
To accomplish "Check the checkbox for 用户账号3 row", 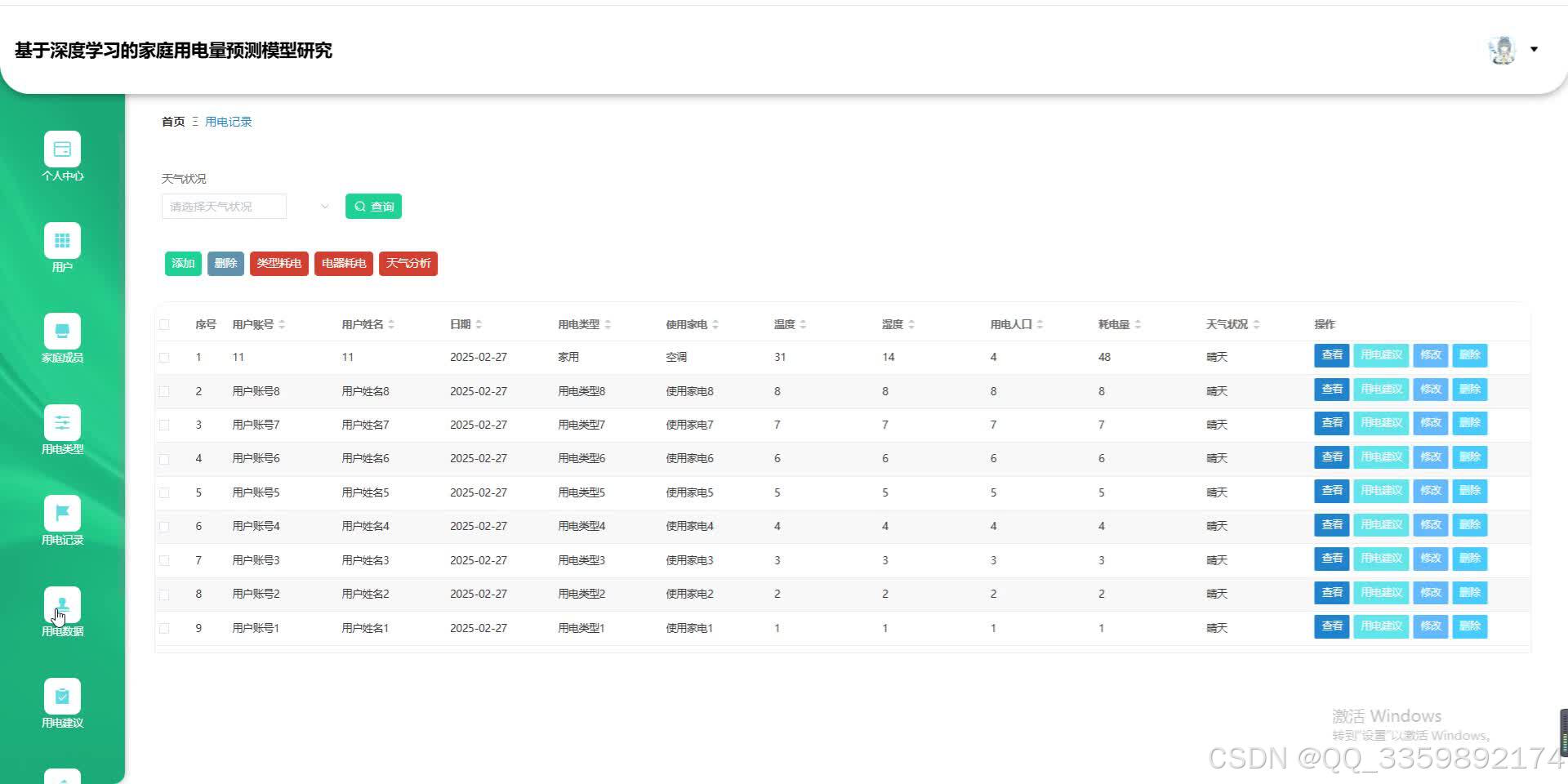I will [164, 560].
